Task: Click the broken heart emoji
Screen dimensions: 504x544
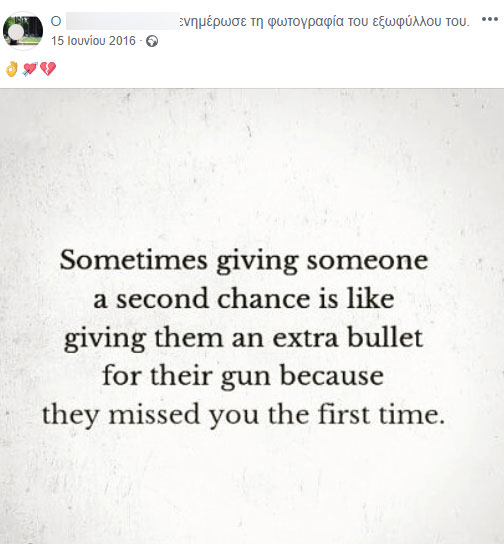Action: pos(48,69)
